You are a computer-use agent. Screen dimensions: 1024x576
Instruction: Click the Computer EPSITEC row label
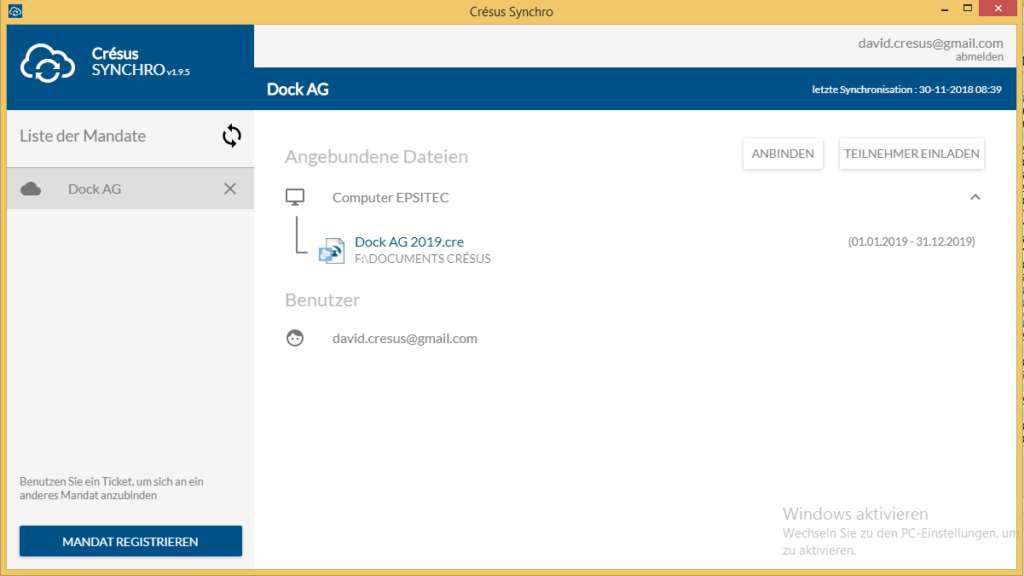[391, 197]
